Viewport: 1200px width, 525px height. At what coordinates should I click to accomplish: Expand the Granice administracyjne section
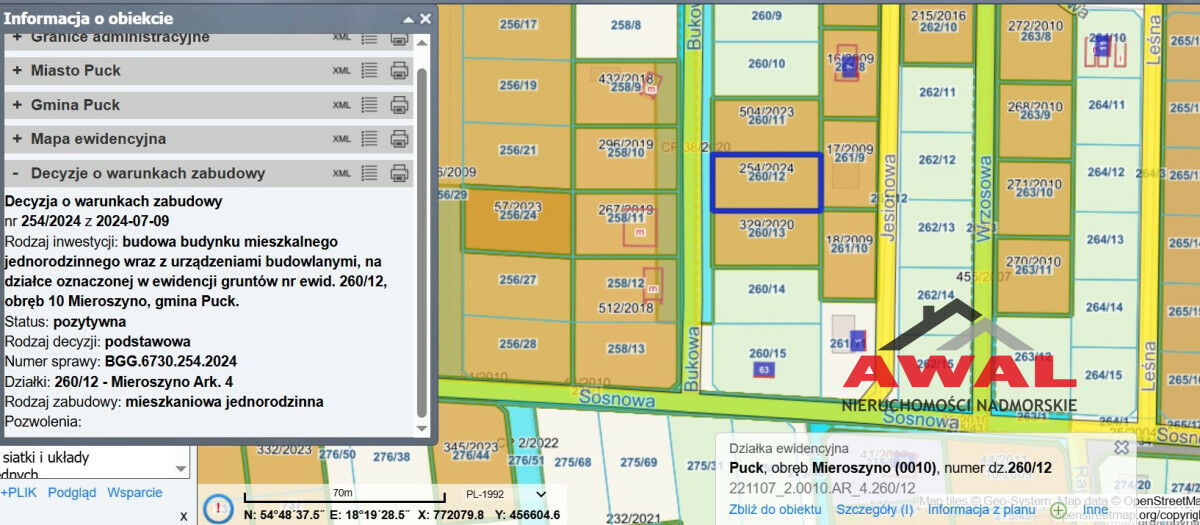coord(17,37)
